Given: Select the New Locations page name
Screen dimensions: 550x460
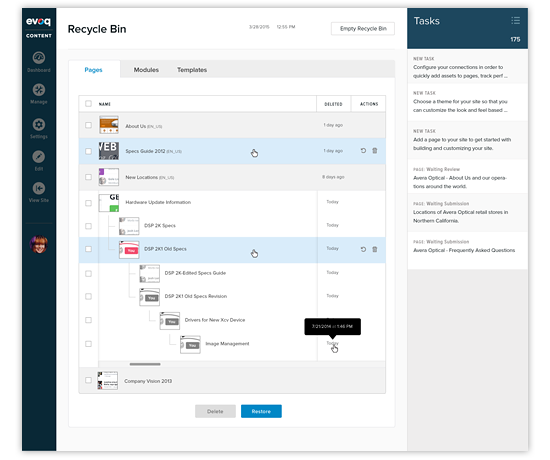Looking at the screenshot, I should (x=142, y=177).
